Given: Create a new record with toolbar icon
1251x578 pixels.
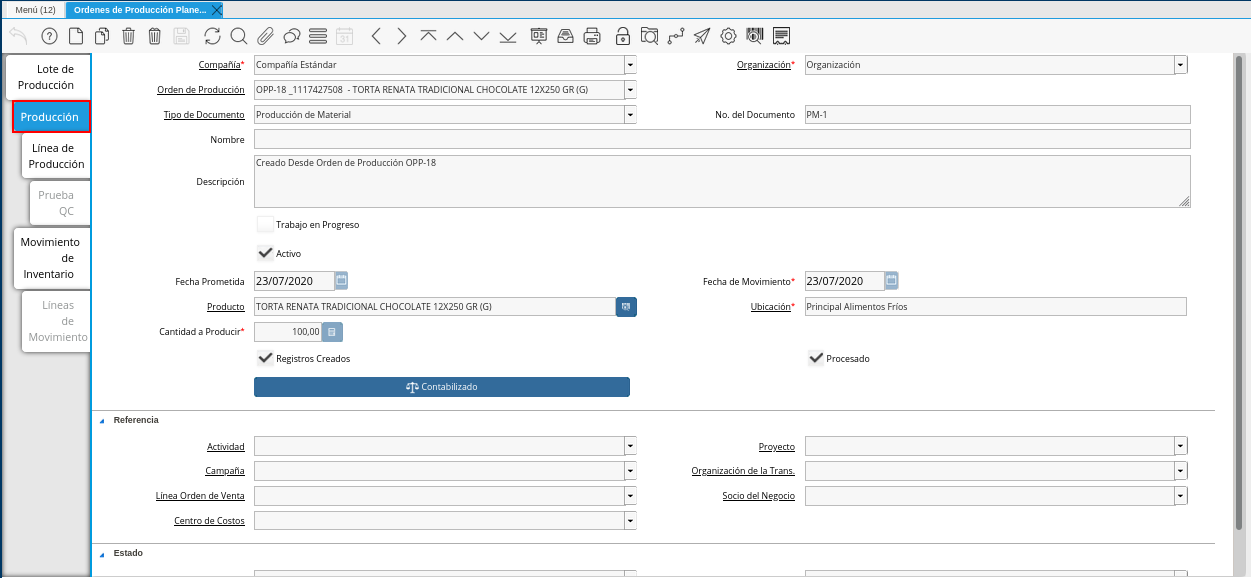Looking at the screenshot, I should click(76, 37).
